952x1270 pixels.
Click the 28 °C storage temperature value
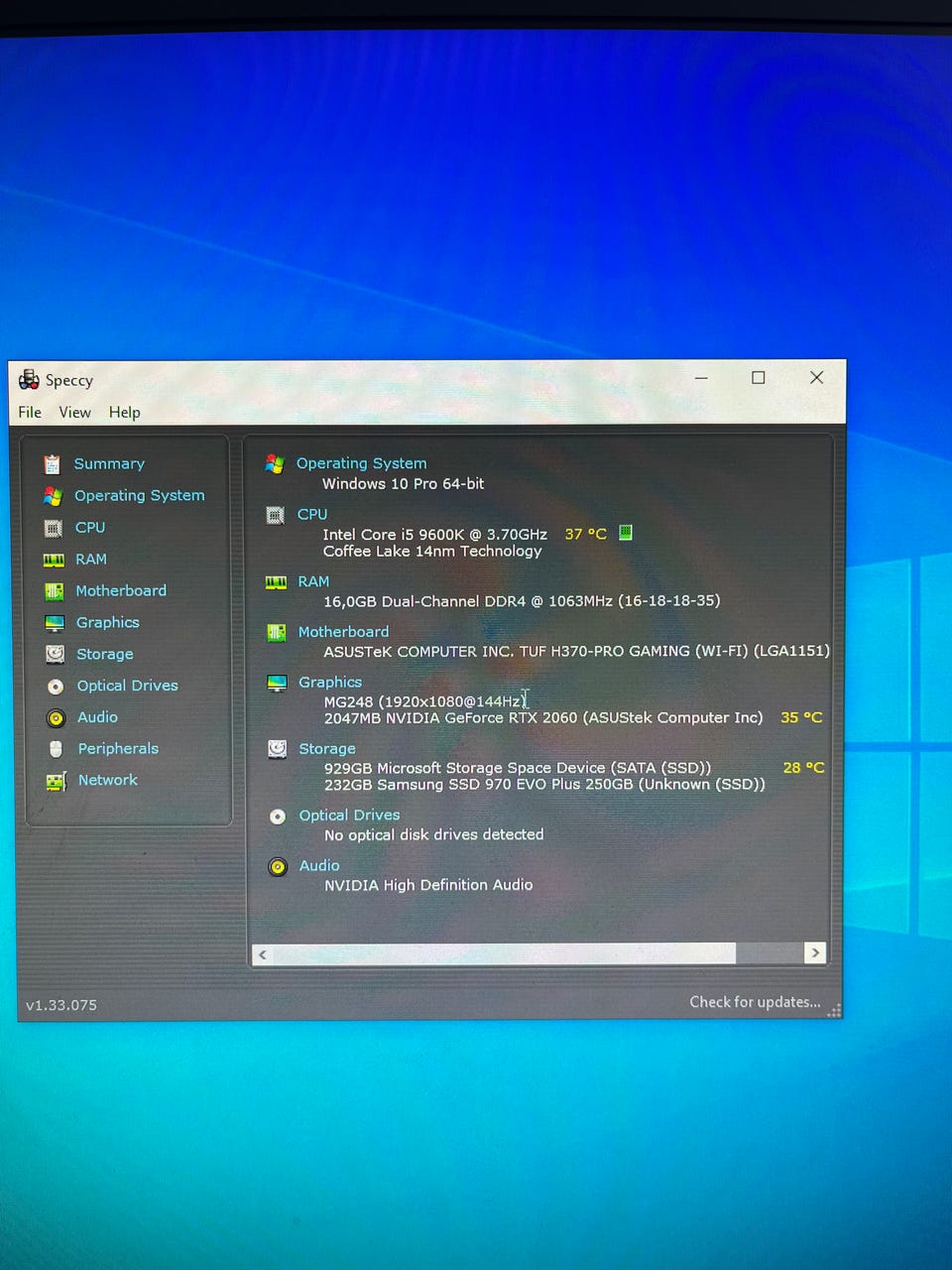click(803, 768)
